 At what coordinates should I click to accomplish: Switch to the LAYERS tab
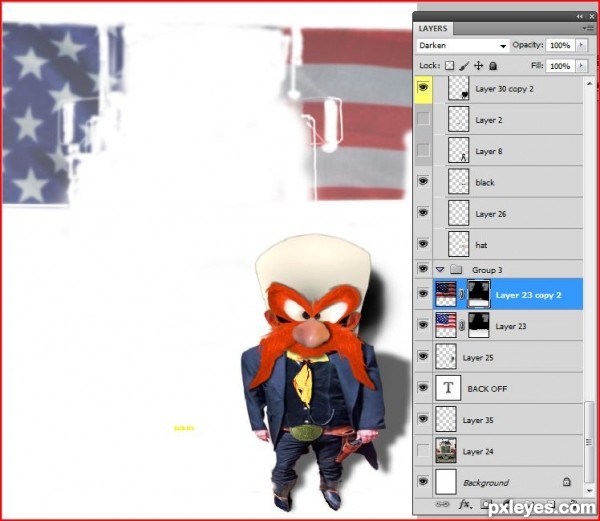(x=433, y=29)
